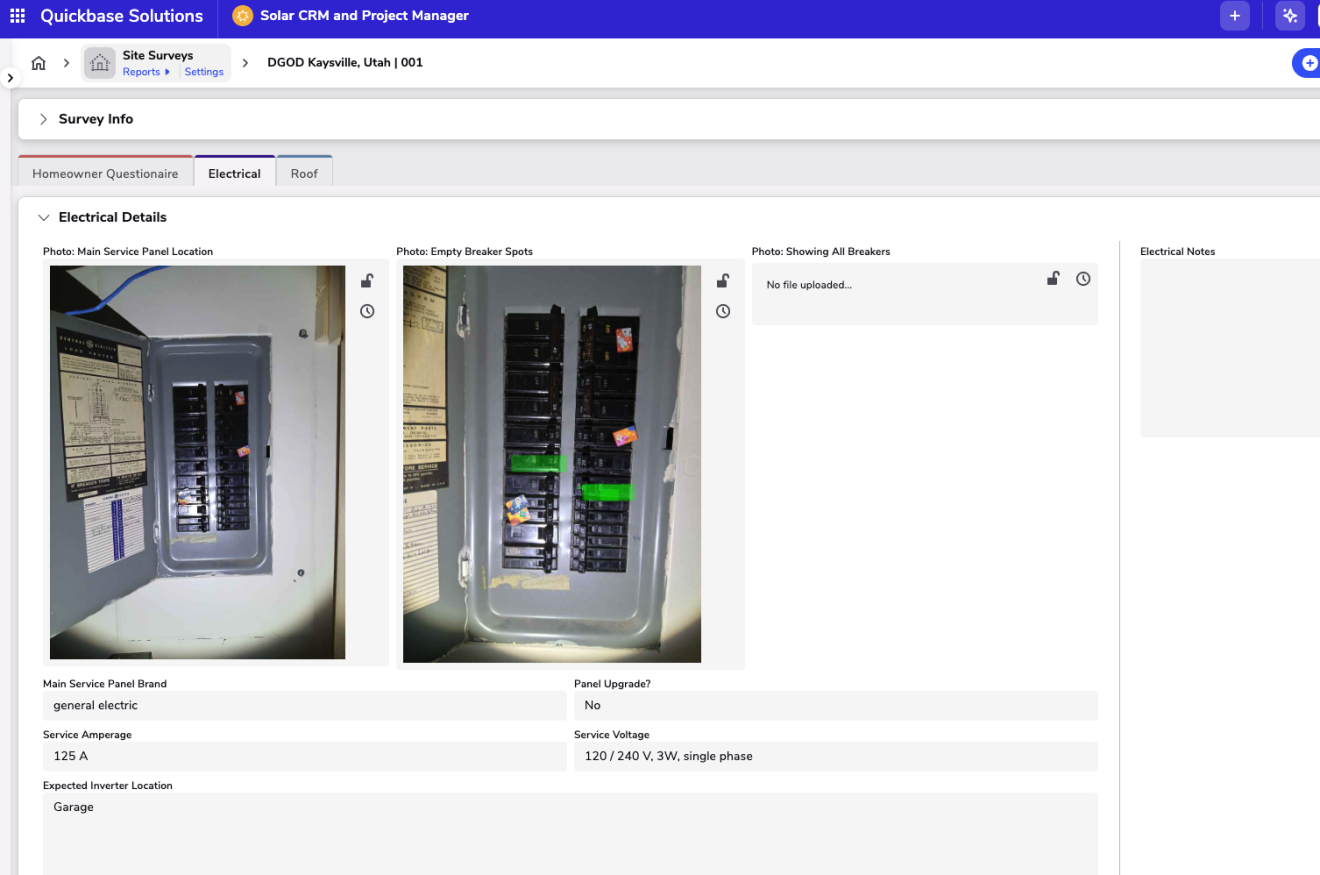Switch to the Roof tab
The height and width of the screenshot is (875, 1320).
(x=304, y=173)
